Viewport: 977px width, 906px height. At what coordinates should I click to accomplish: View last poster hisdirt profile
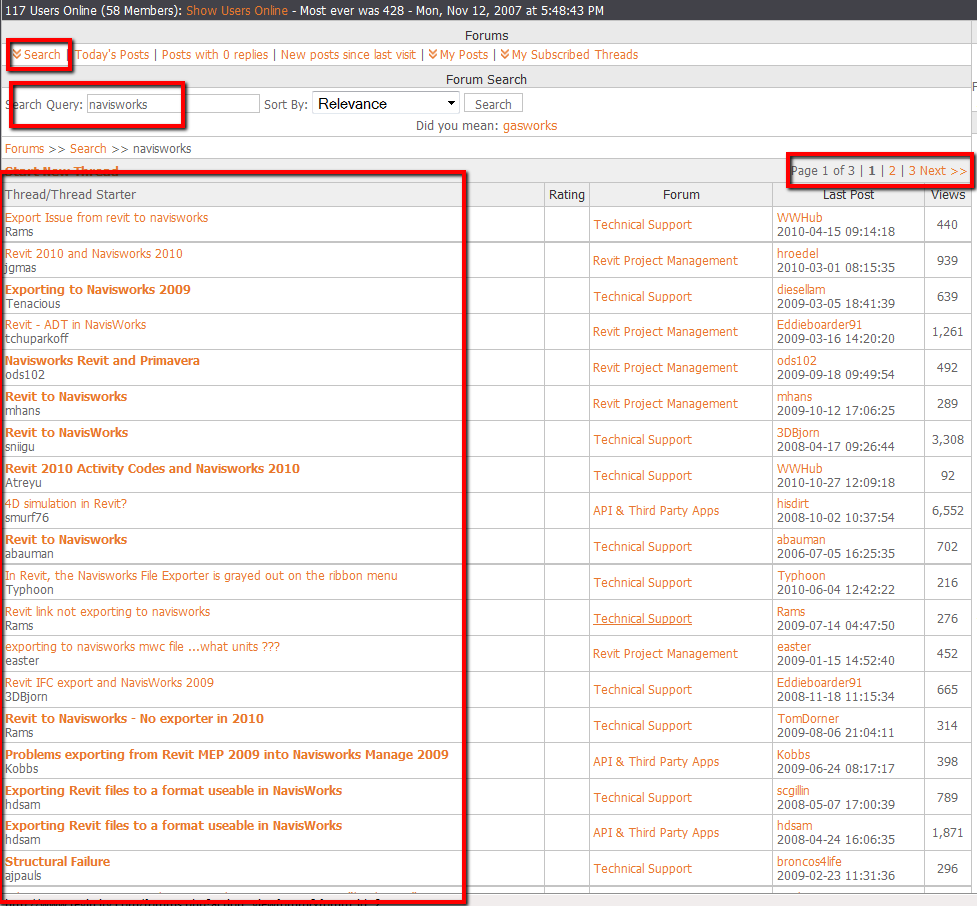[x=793, y=503]
